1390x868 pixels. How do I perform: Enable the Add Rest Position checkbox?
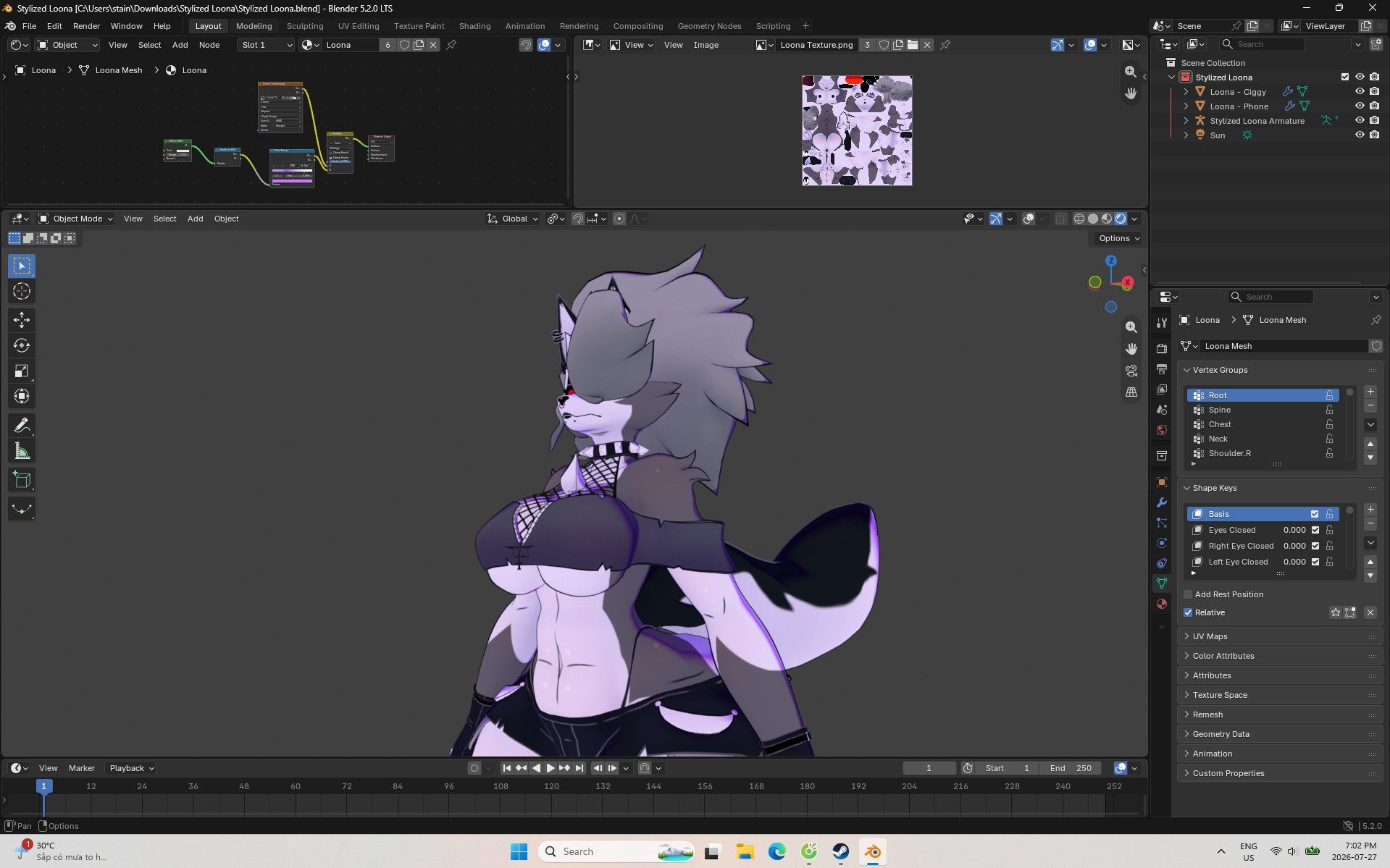click(x=1188, y=594)
